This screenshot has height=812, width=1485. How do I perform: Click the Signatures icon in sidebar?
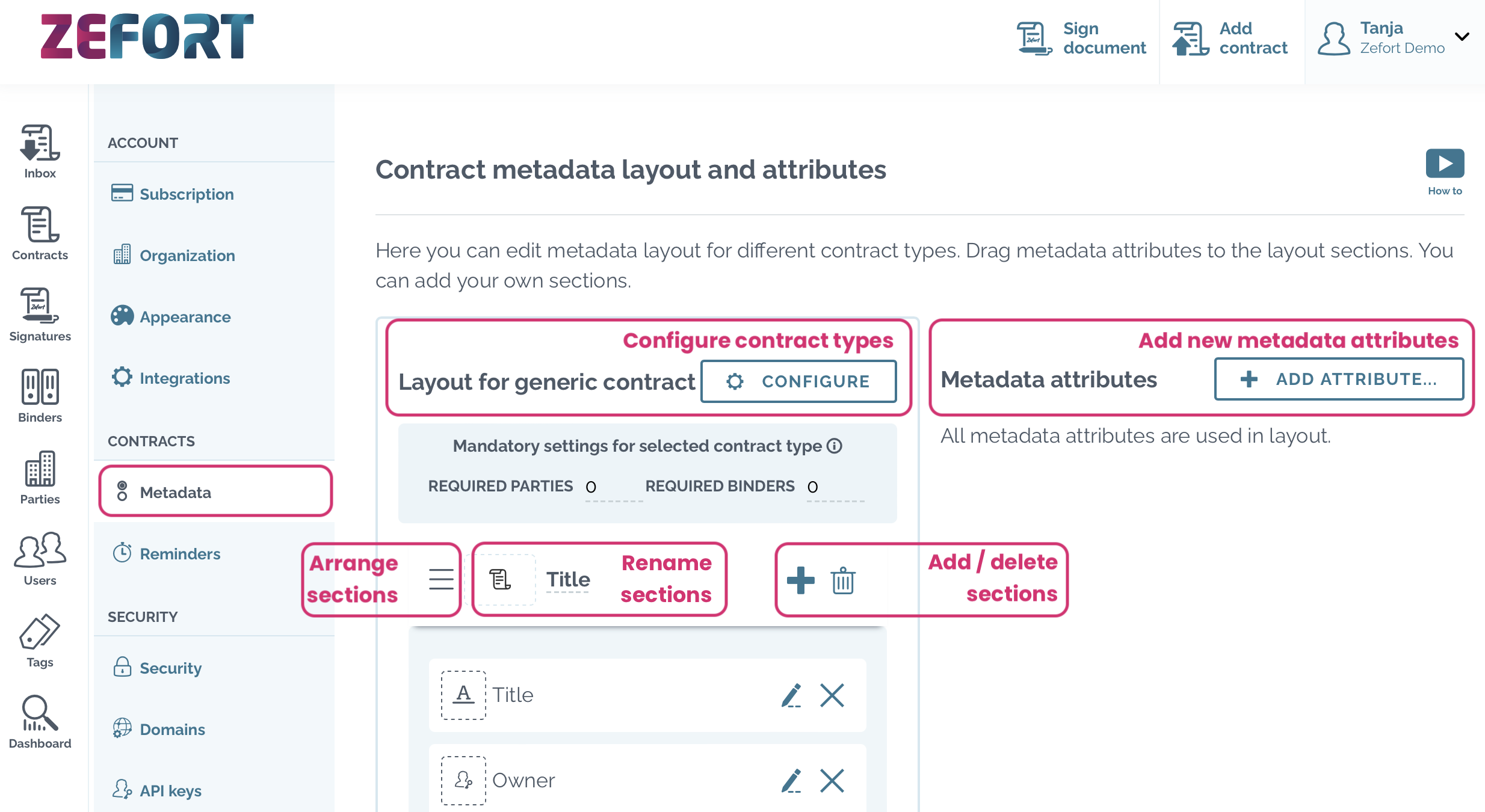[40, 320]
